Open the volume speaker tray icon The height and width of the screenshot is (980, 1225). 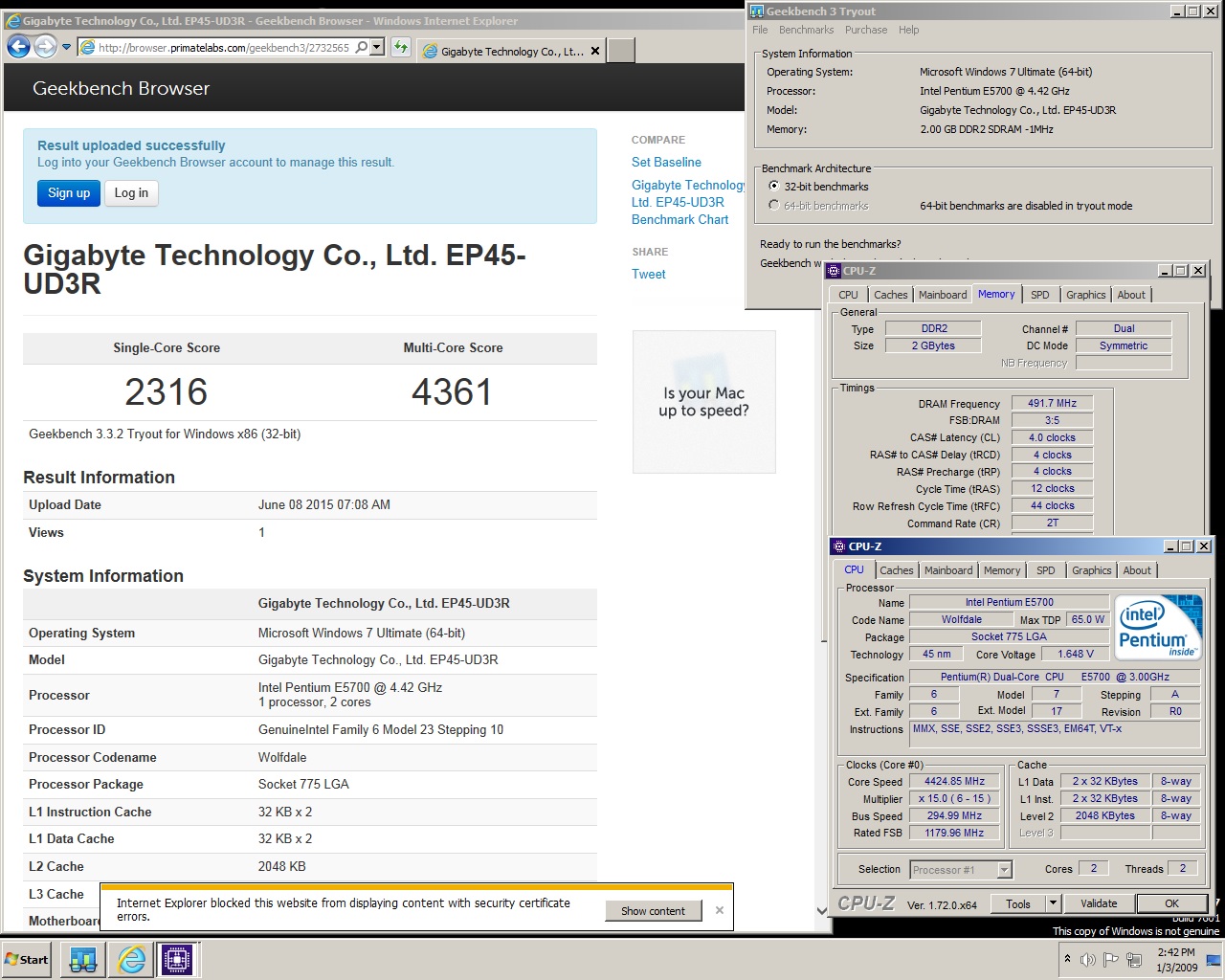click(x=1088, y=959)
